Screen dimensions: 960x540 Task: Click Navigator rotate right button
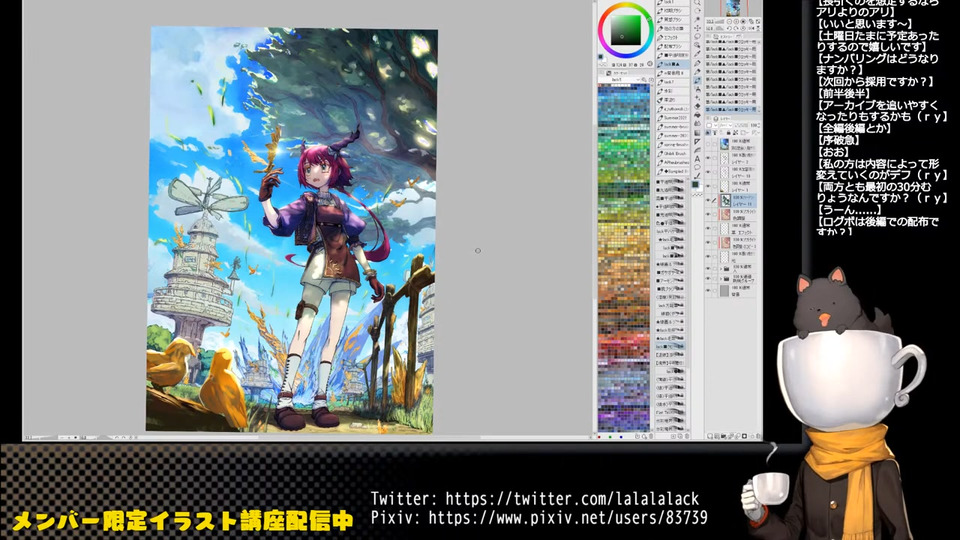(735, 29)
